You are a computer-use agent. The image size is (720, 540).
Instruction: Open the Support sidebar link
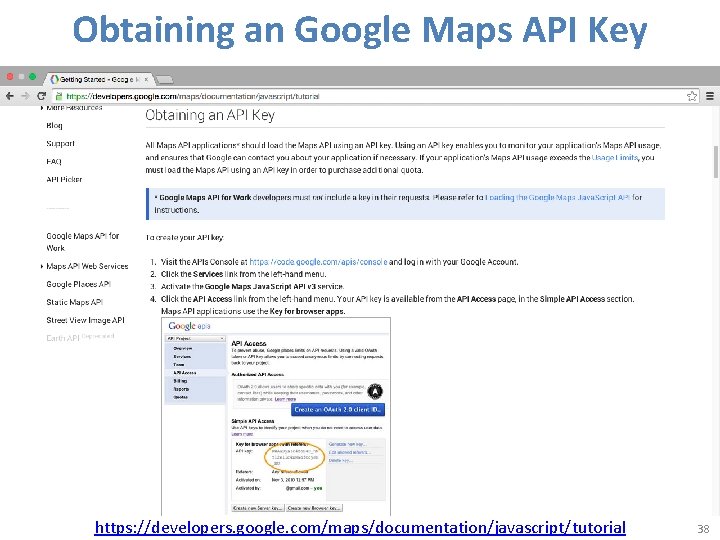(x=60, y=143)
